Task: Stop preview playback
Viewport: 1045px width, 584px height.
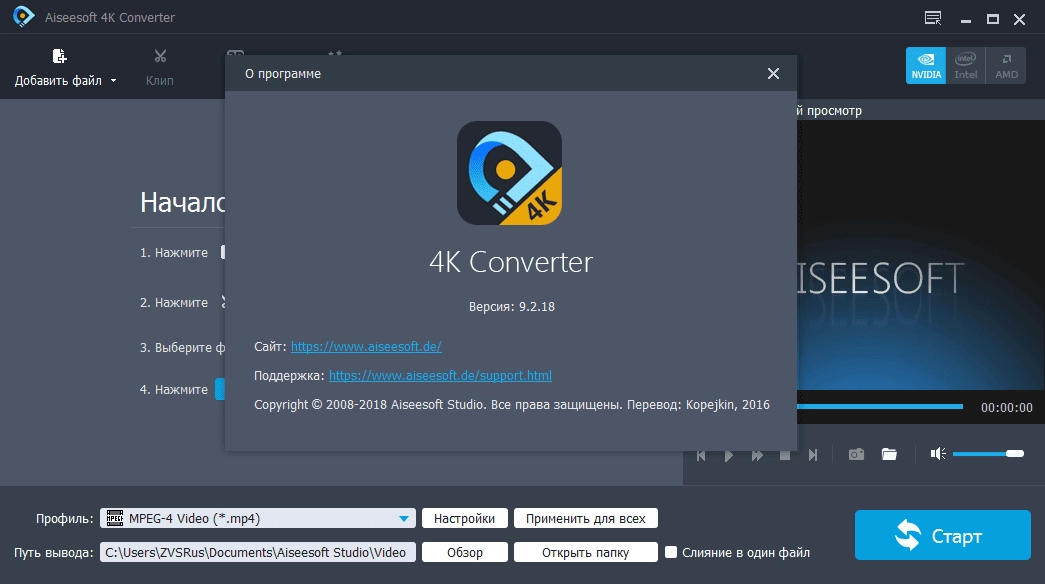Action: coord(785,455)
